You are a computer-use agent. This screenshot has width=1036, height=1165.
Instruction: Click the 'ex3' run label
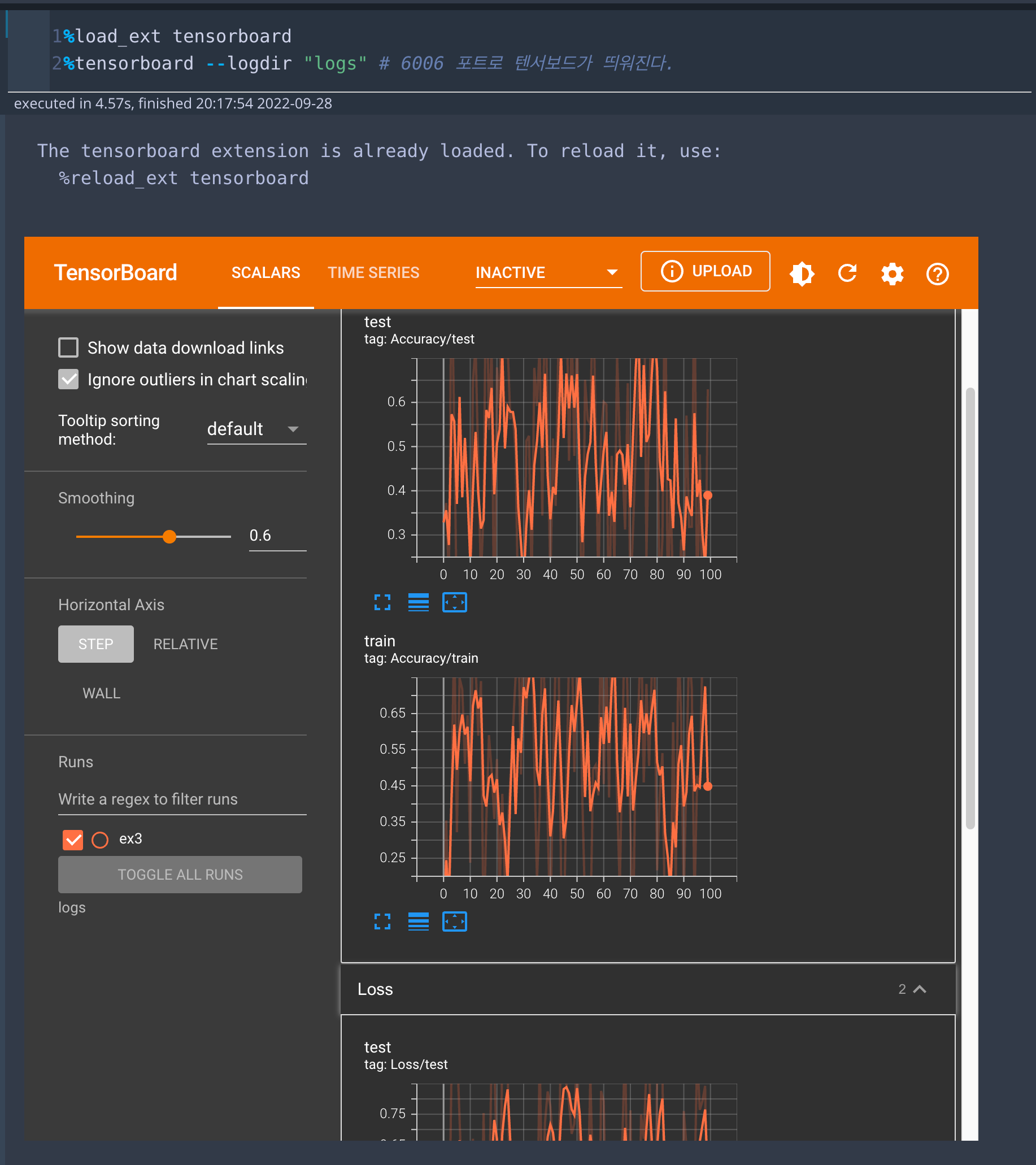coord(130,838)
